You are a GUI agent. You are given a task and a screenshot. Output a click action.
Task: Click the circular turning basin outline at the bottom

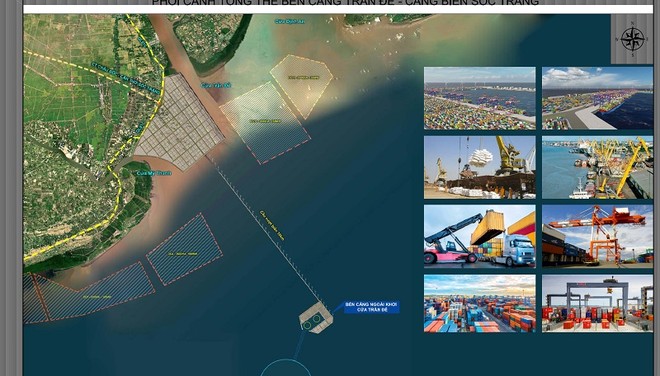tap(286, 368)
